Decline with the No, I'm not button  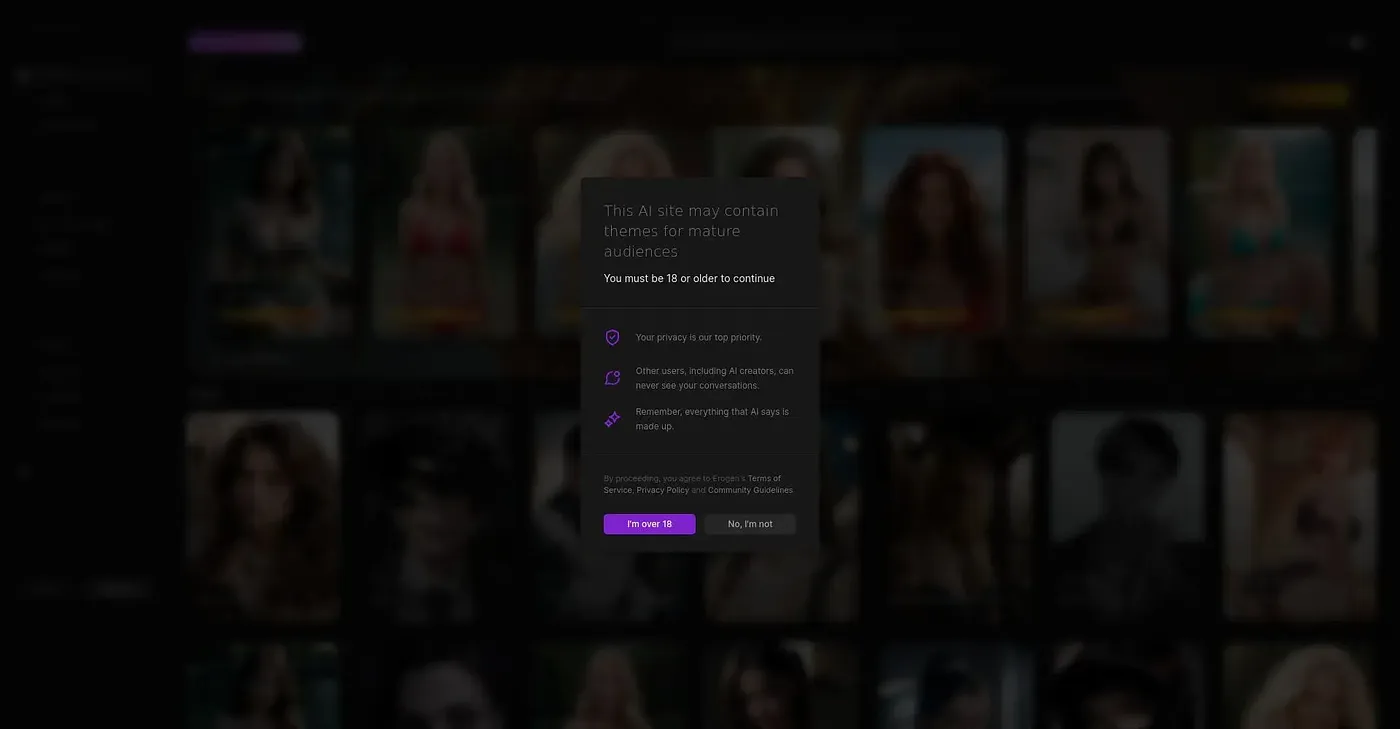750,524
